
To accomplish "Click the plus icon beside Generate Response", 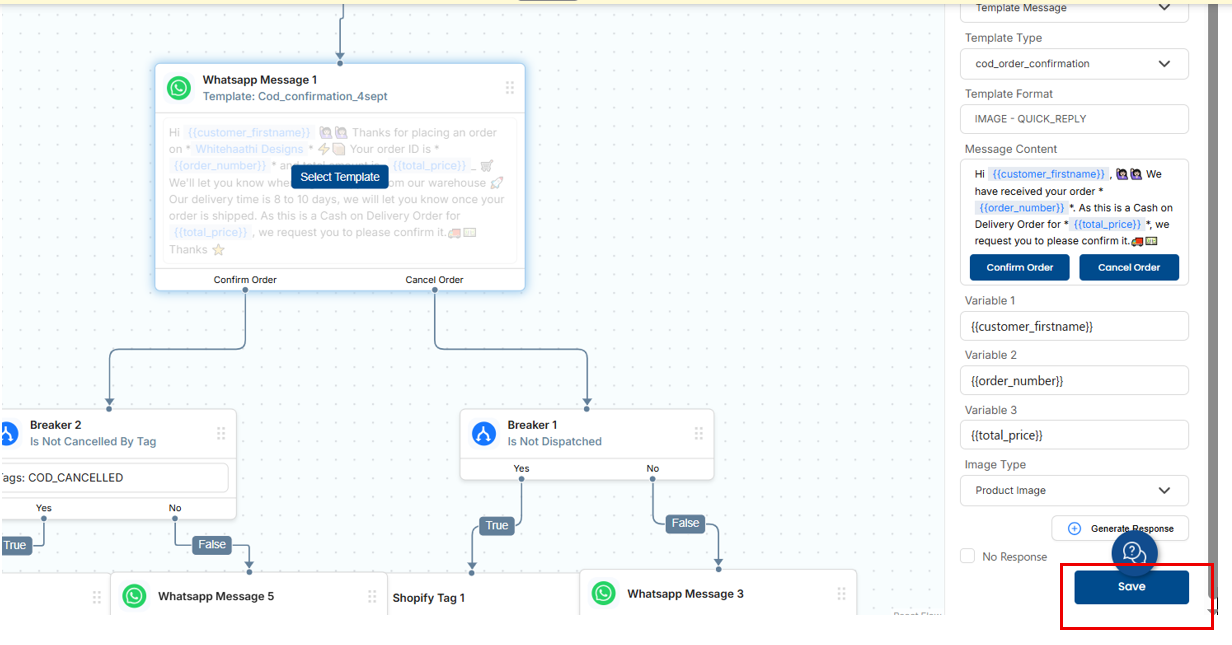I will 1075,528.
